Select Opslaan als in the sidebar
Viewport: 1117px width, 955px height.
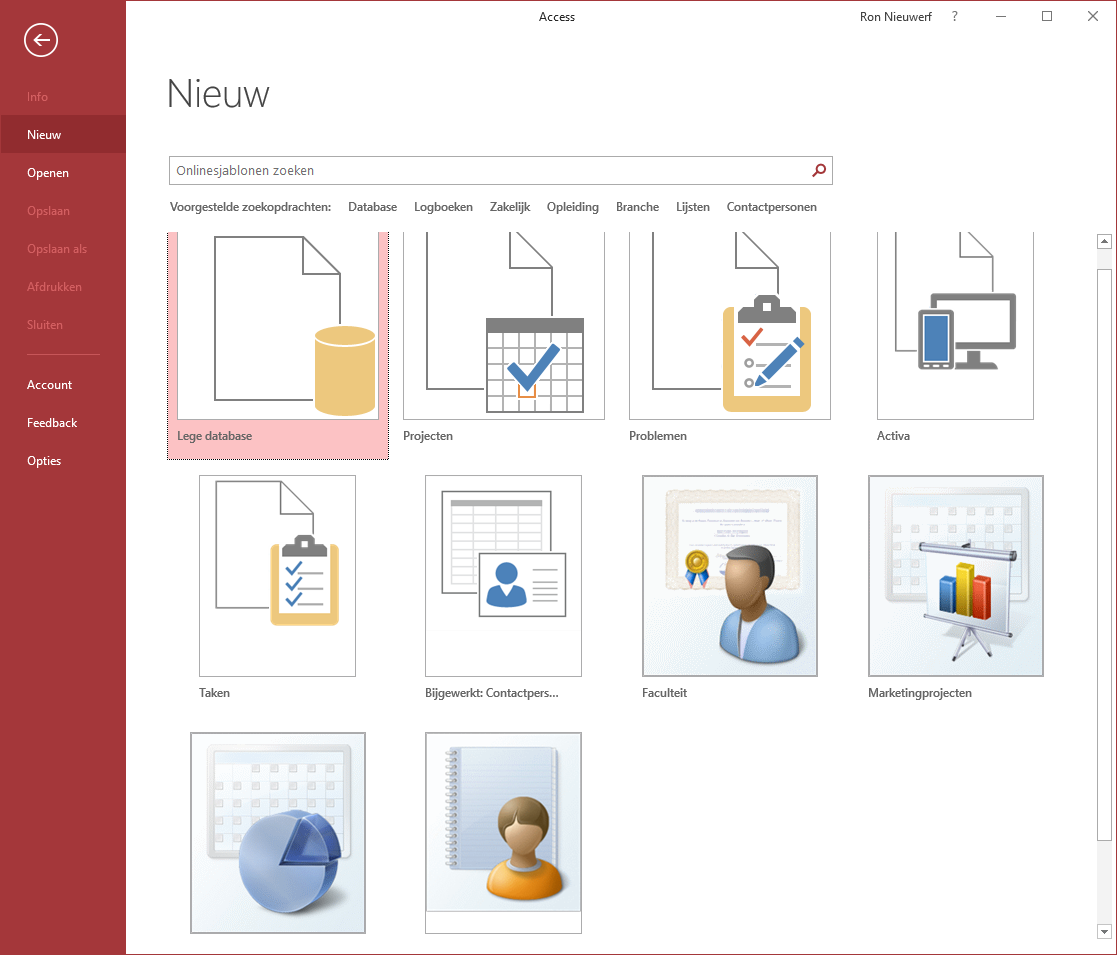point(63,249)
